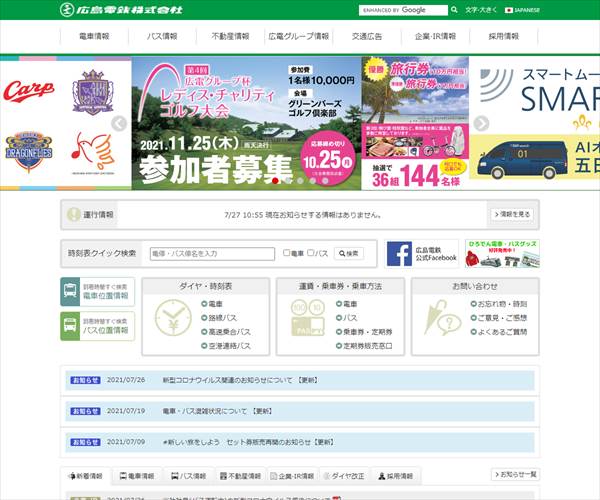Screen dimensions: 600x500
Task: Open 交通広告 main menu
Action: (367, 36)
